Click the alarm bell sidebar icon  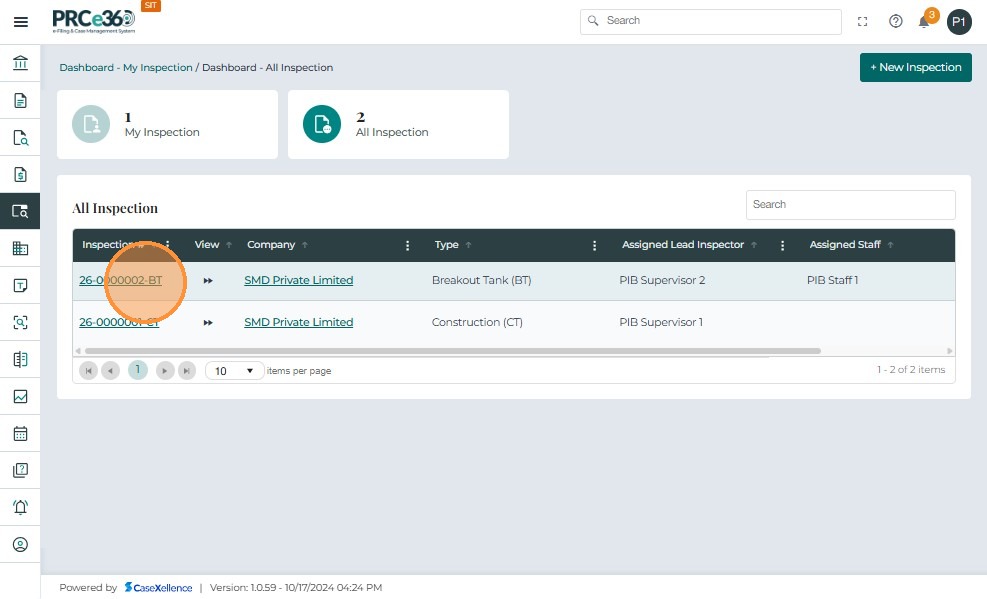(20, 507)
